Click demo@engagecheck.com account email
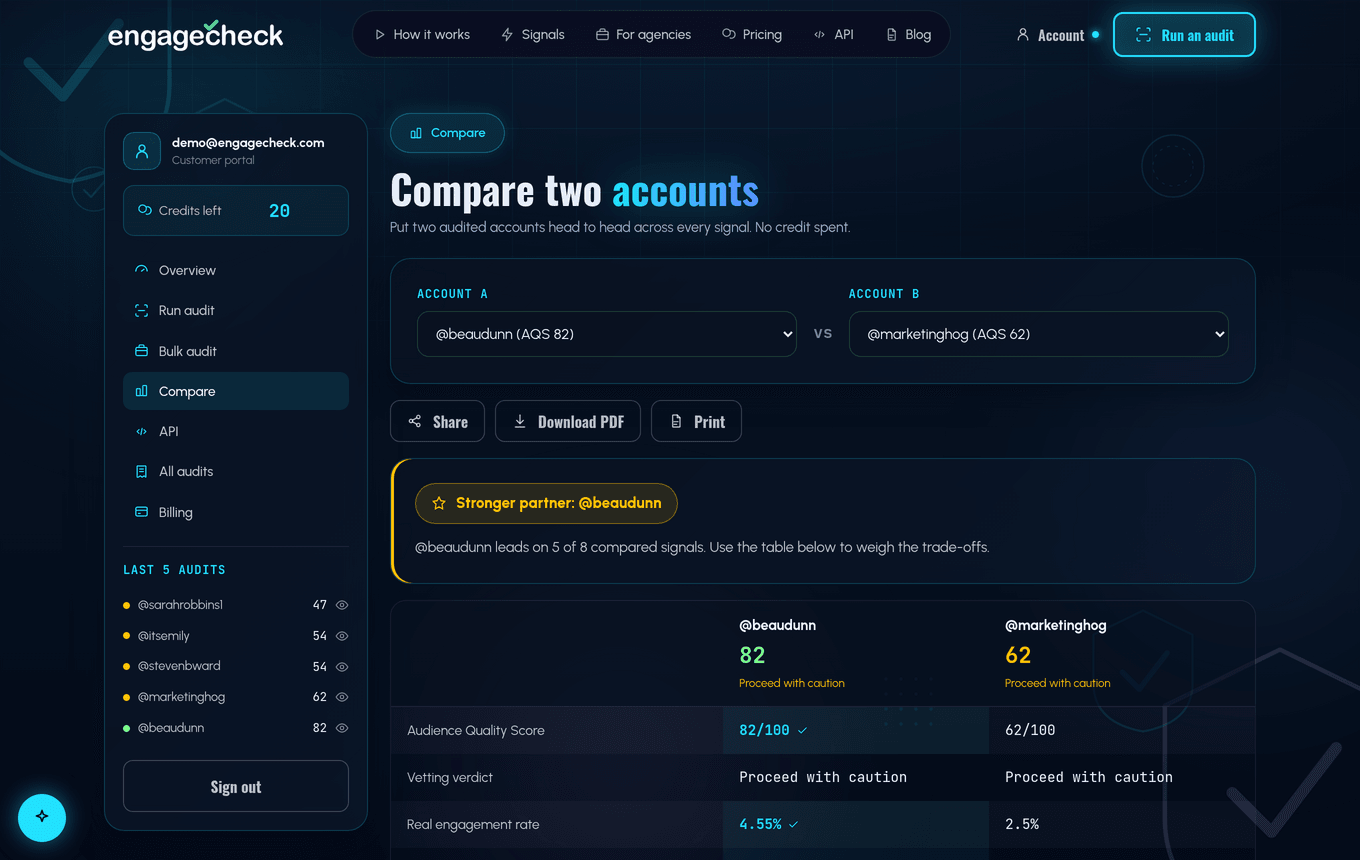Viewport: 1360px width, 860px height. (x=248, y=142)
